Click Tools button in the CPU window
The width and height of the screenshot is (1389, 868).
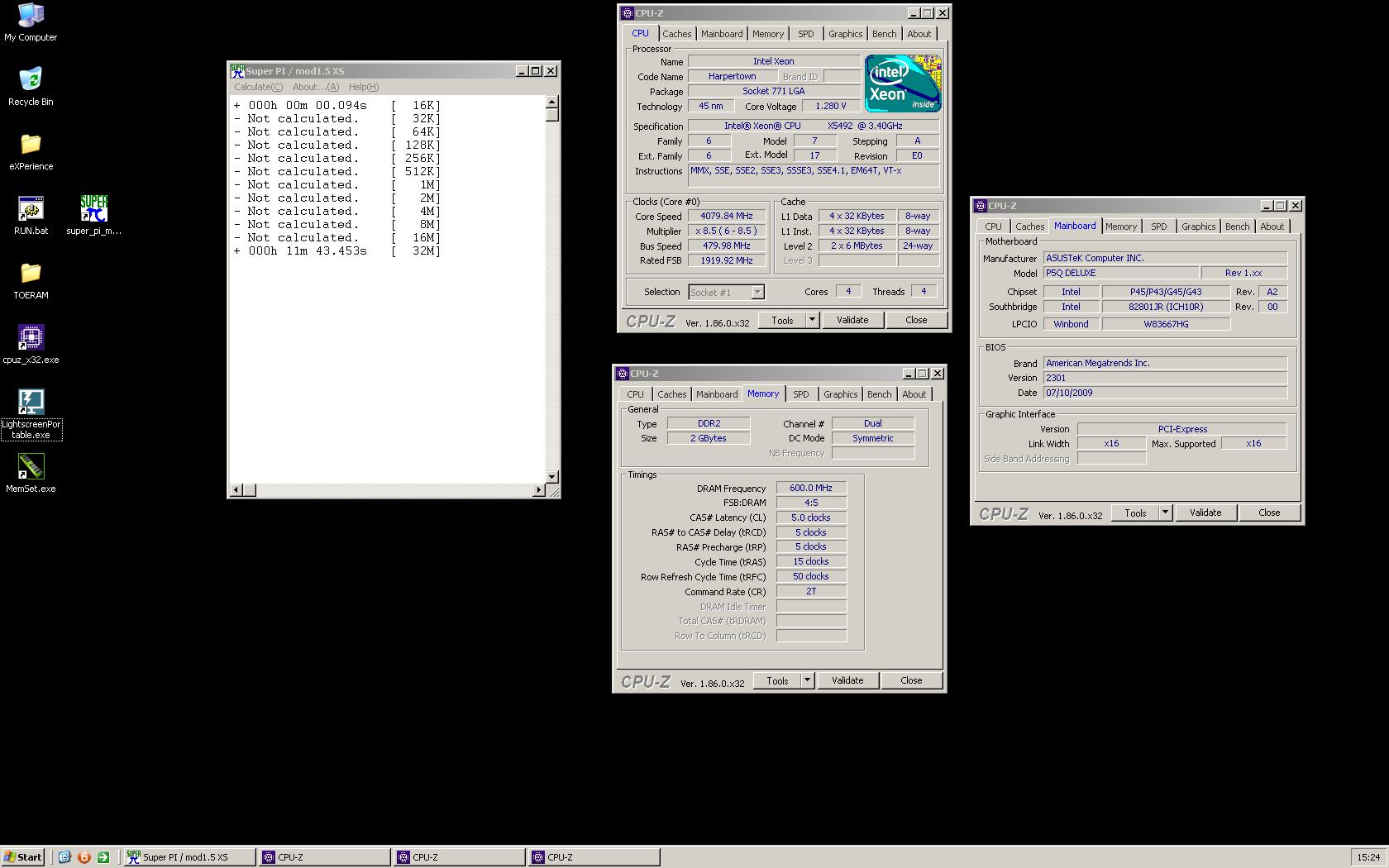pos(782,320)
